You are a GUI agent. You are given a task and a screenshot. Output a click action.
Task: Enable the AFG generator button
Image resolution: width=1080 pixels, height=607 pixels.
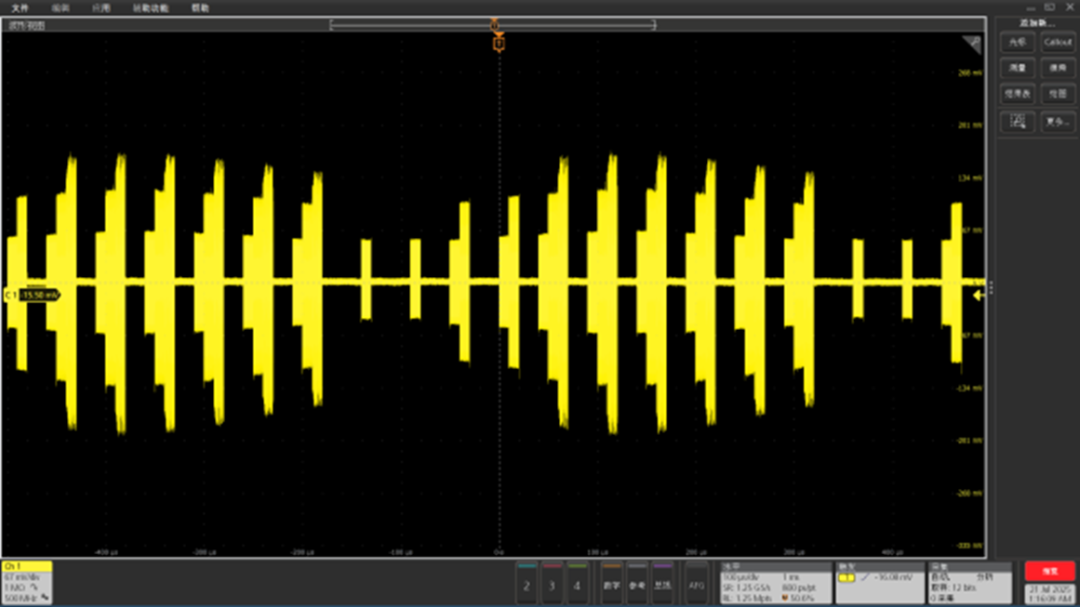(696, 584)
